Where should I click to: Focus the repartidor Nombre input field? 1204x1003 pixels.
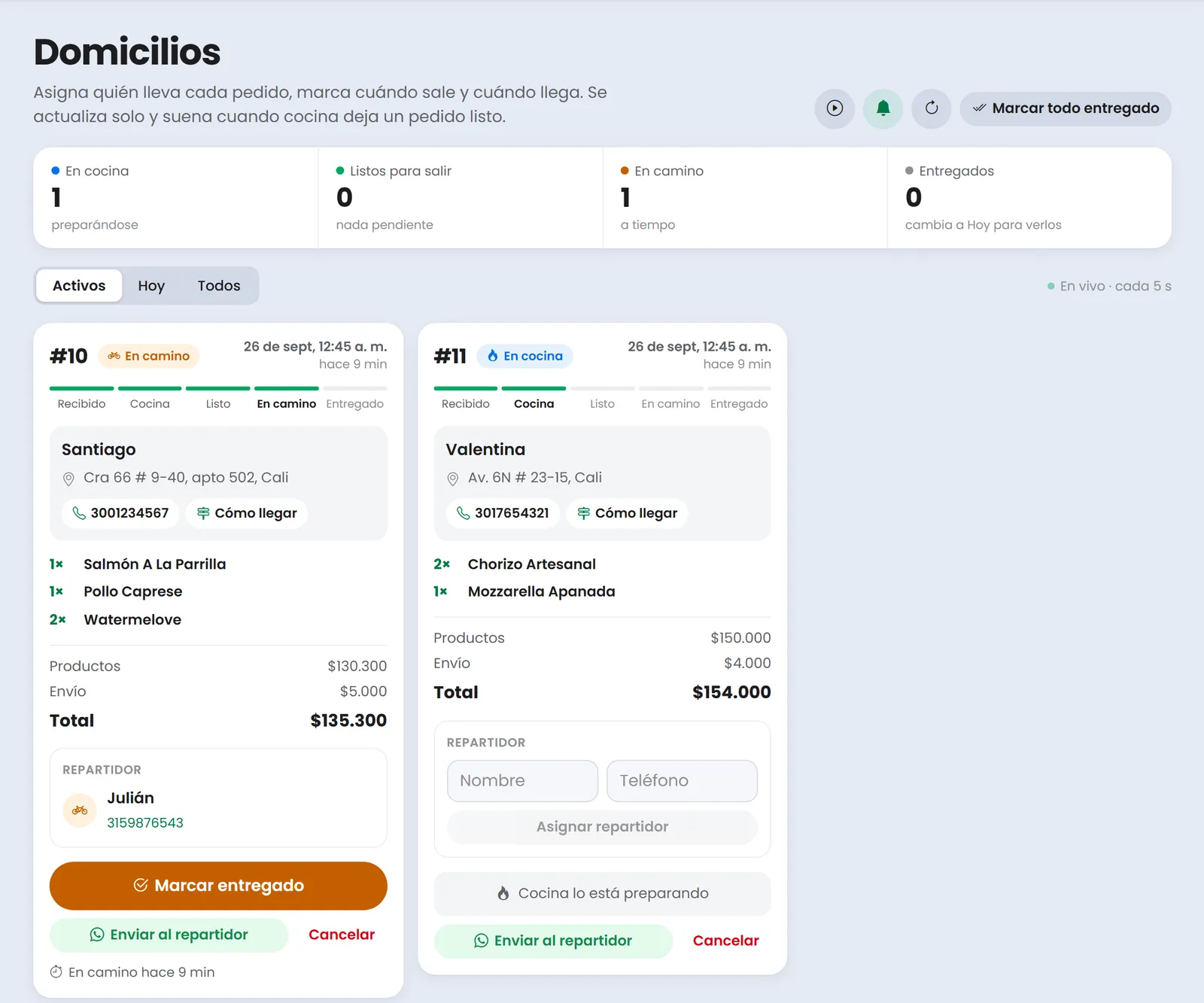(x=523, y=781)
